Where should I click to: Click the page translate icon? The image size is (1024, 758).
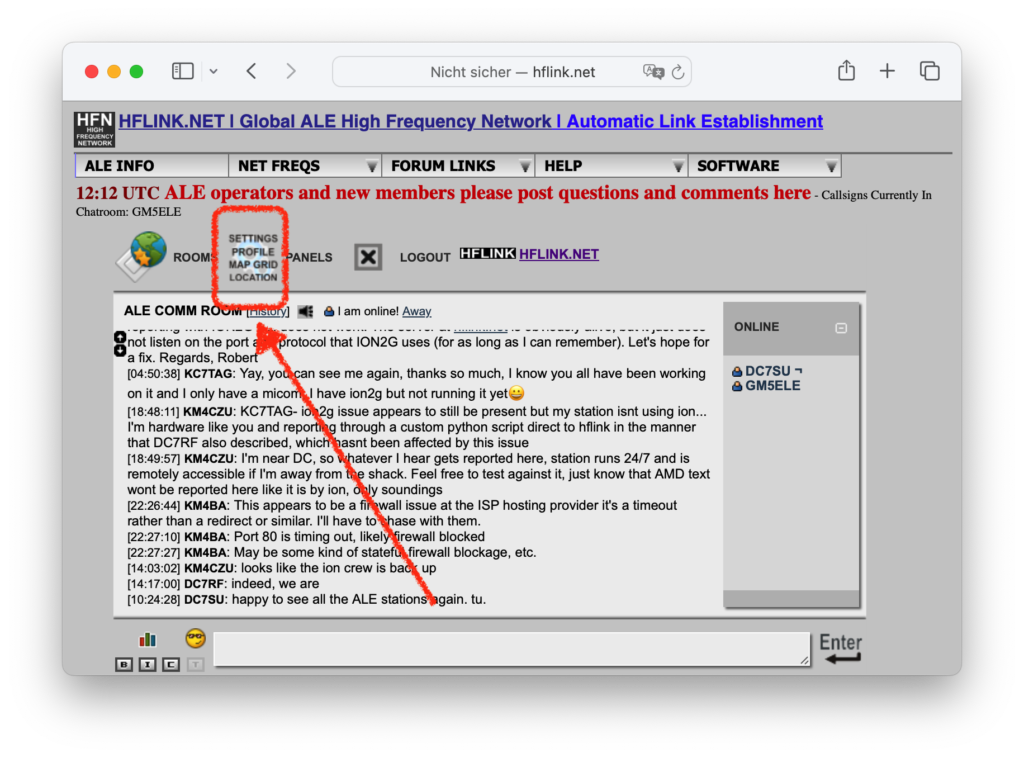pyautogui.click(x=653, y=72)
